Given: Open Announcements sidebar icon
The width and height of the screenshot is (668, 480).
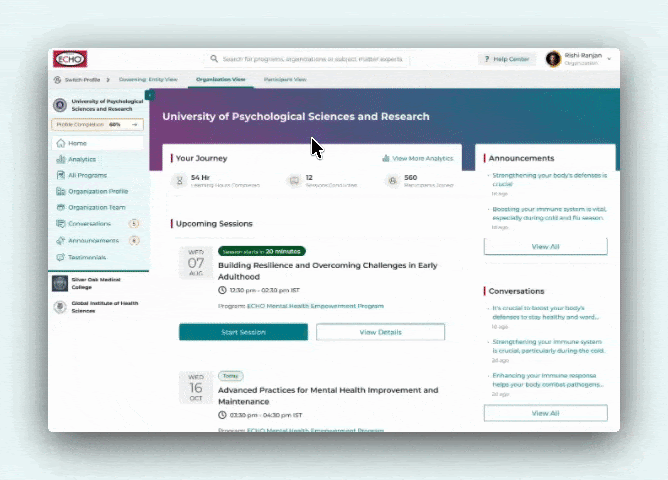Looking at the screenshot, I should tap(60, 241).
